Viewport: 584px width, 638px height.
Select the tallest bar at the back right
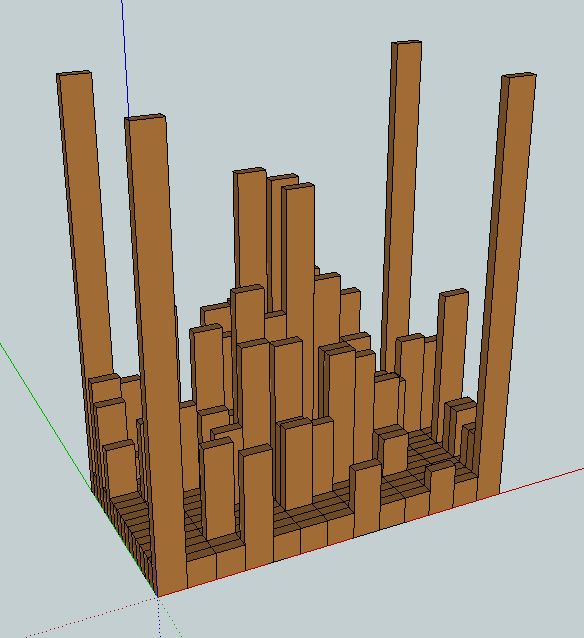[x=402, y=208]
